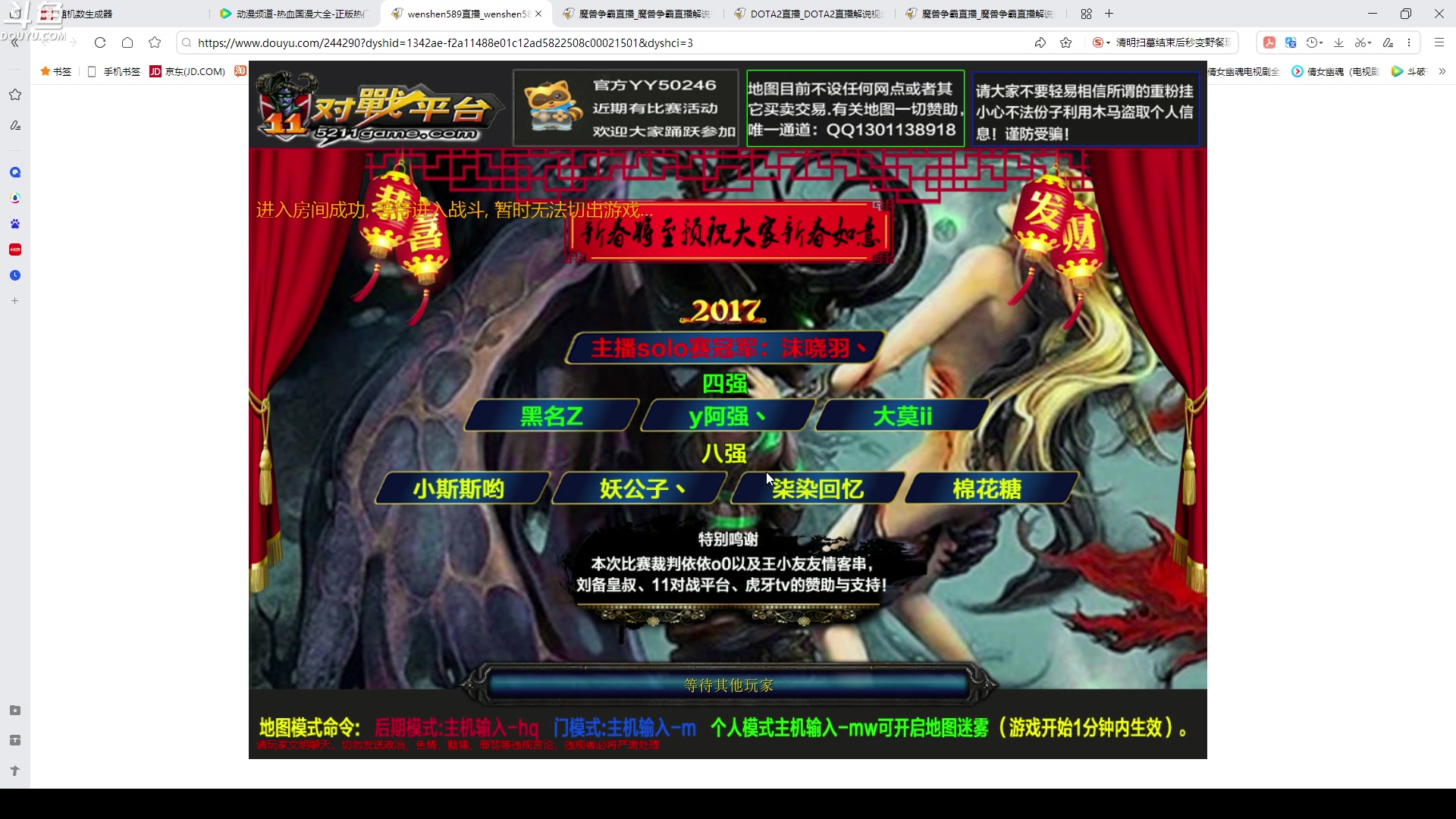Click the red PDF extension icon
The width and height of the screenshot is (1456, 819).
coord(1269,42)
